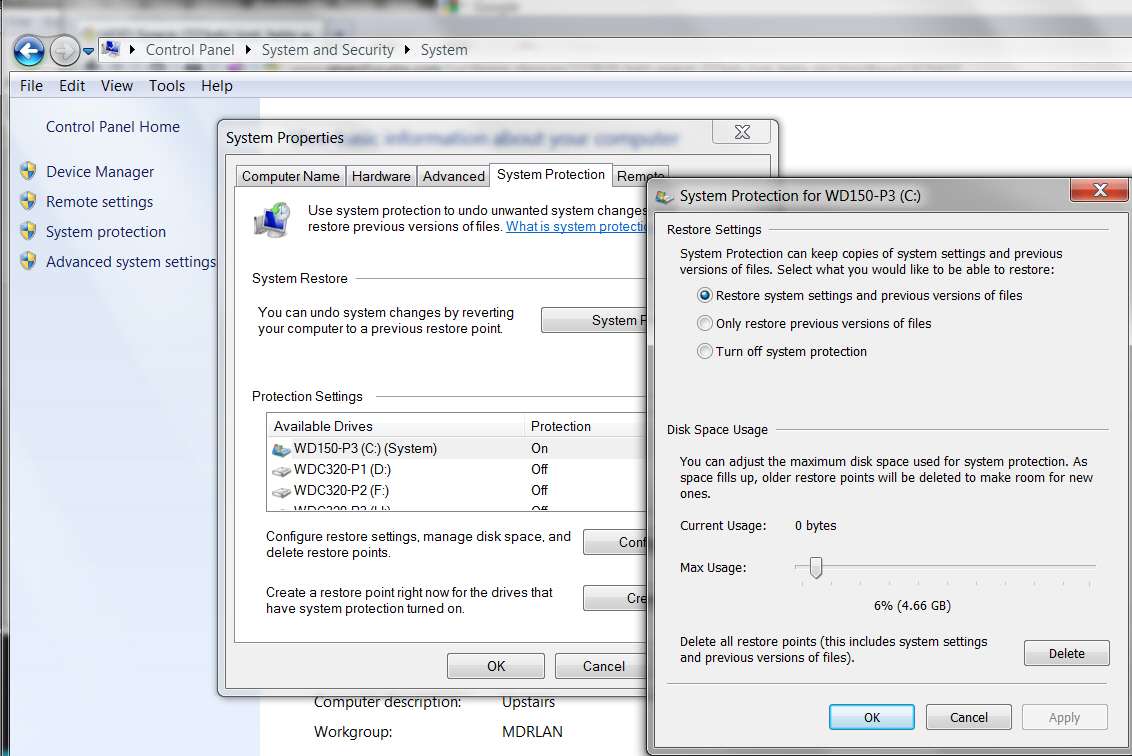1132x756 pixels.
Task: Expand the arrow after System and Security
Action: tap(407, 50)
